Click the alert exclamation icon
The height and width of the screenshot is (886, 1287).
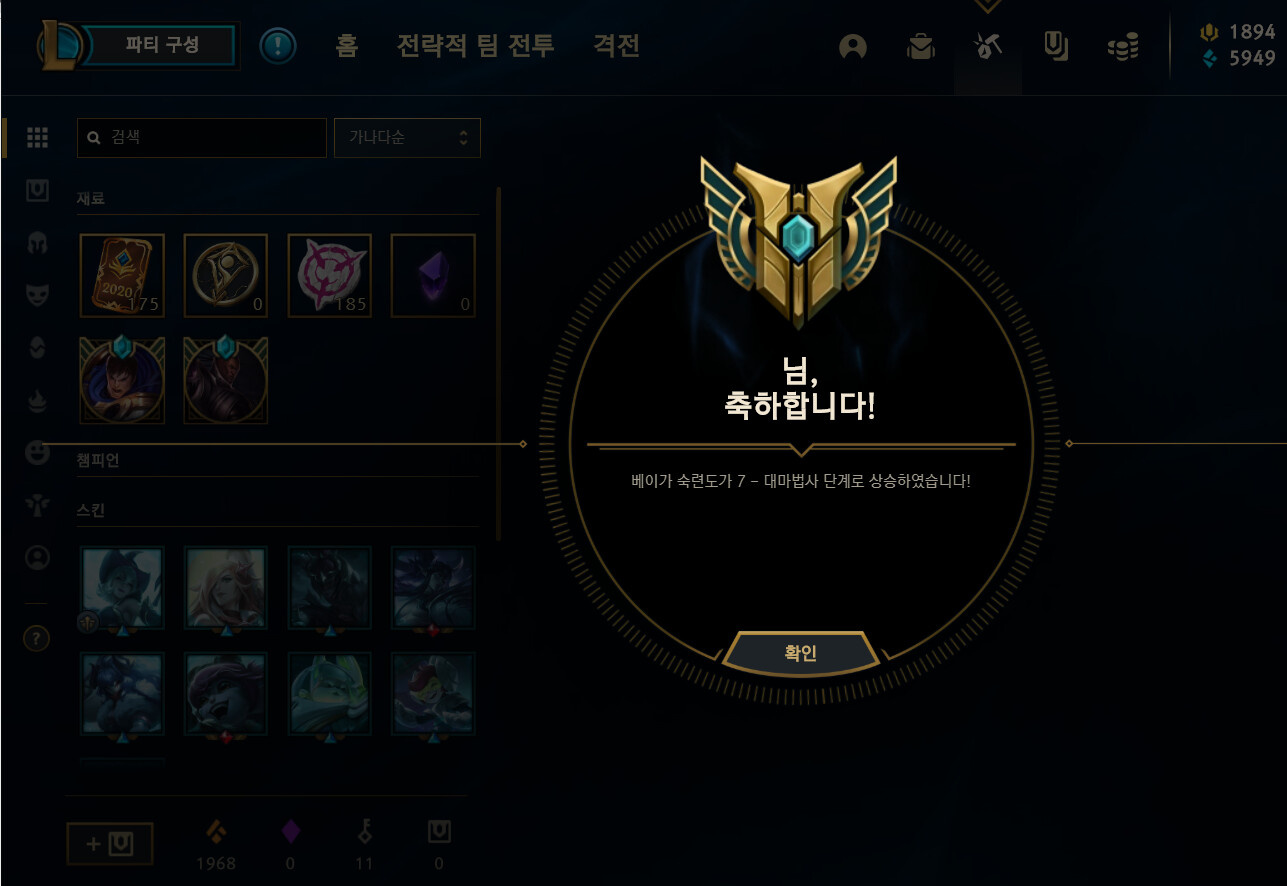pos(277,46)
